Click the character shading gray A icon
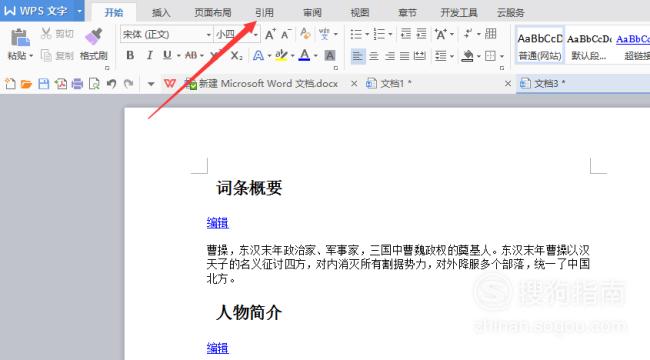 click(x=330, y=55)
